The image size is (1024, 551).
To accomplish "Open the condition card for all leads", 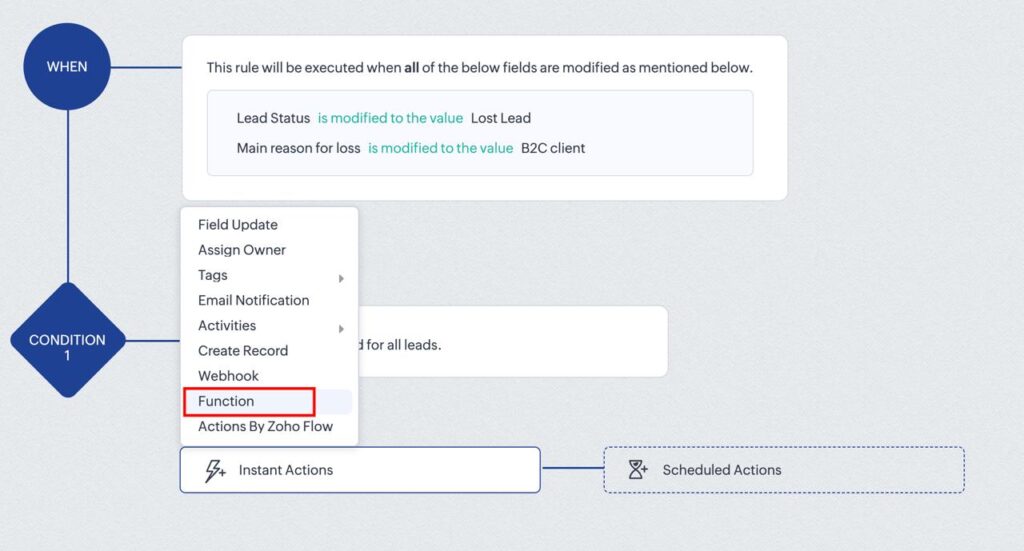I will click(x=513, y=341).
